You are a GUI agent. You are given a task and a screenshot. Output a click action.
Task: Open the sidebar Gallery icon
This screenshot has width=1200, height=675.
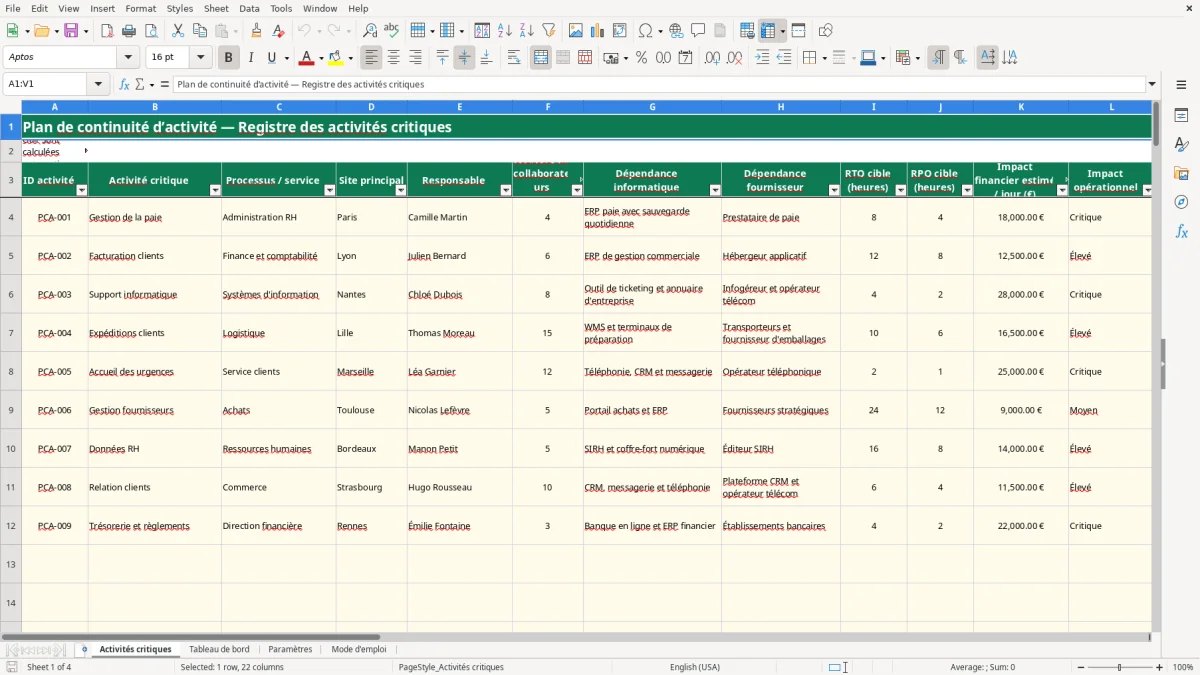pyautogui.click(x=1181, y=173)
